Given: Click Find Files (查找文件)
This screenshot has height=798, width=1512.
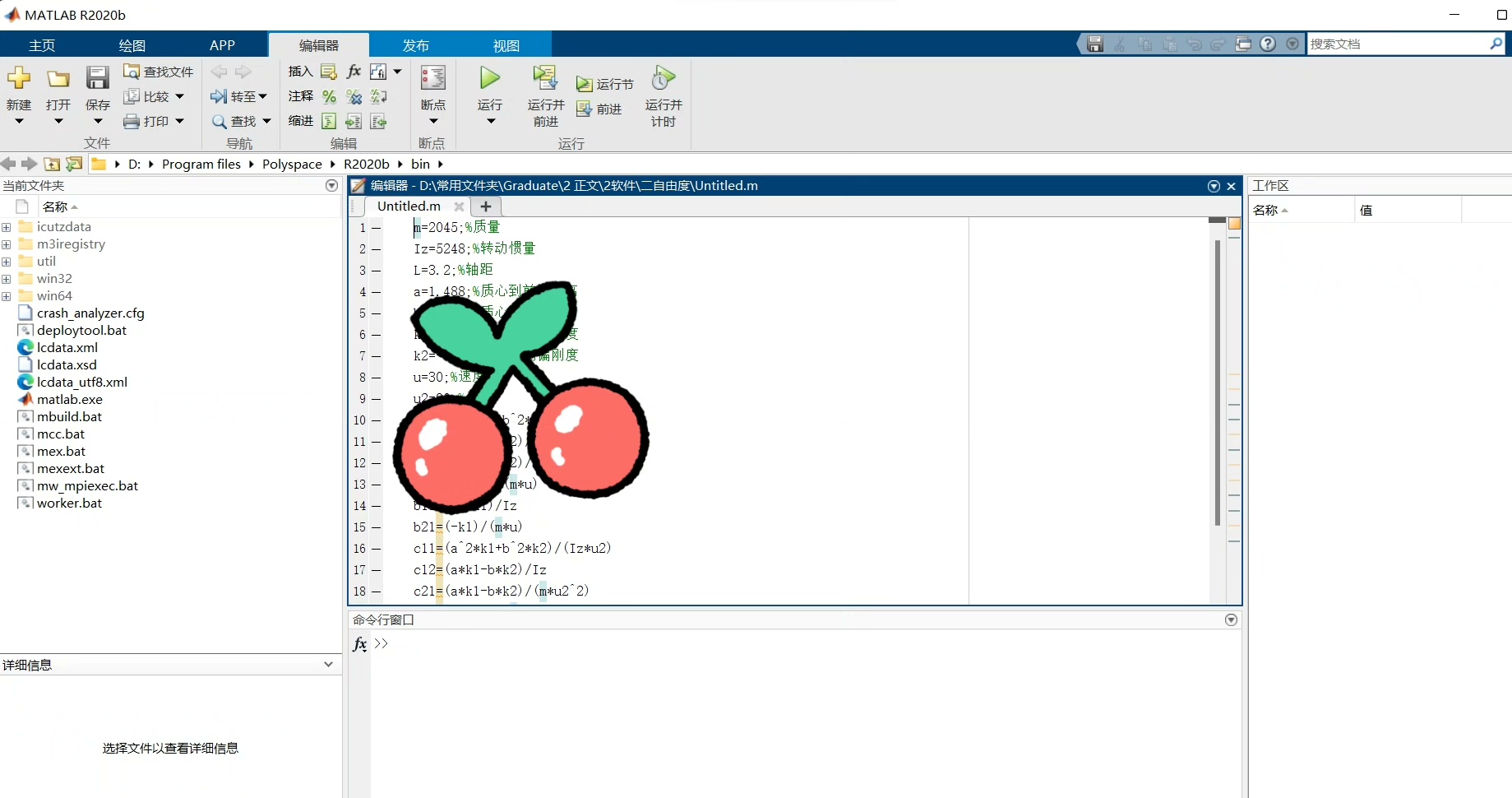Looking at the screenshot, I should click(158, 72).
